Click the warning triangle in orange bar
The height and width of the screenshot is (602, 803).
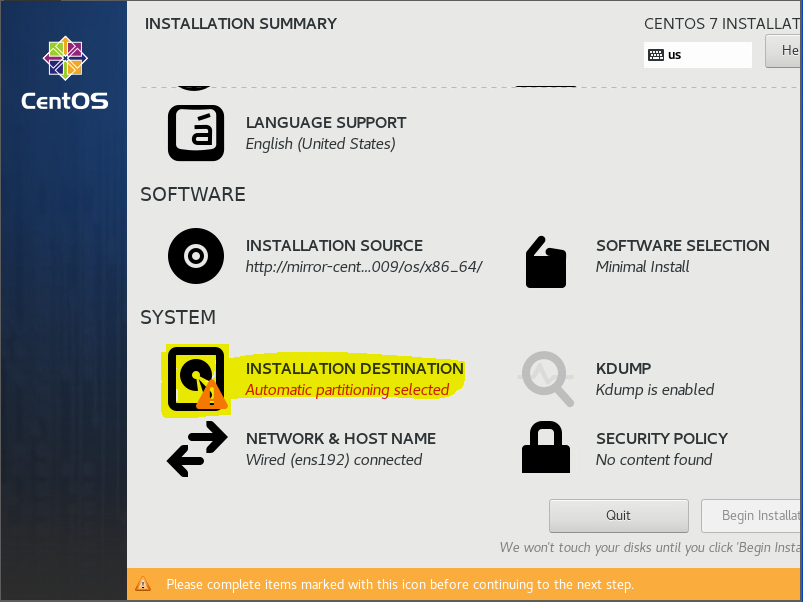(143, 584)
